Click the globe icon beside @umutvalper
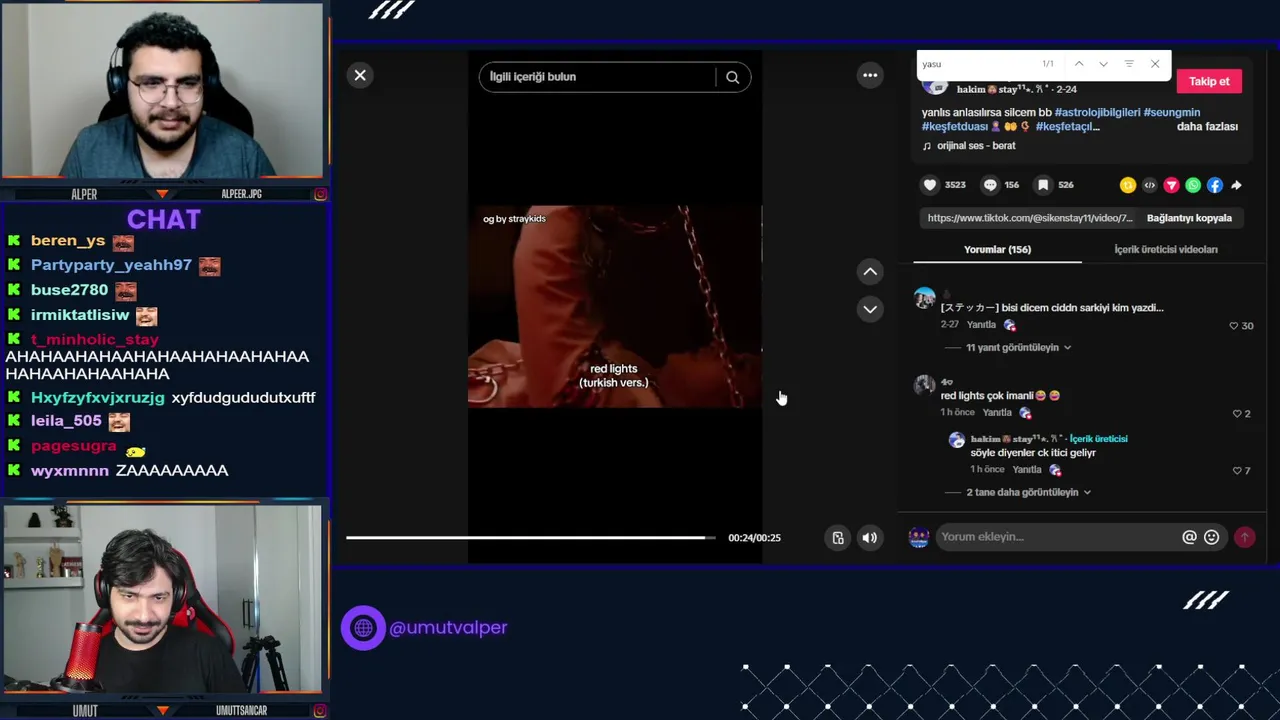 [x=363, y=628]
